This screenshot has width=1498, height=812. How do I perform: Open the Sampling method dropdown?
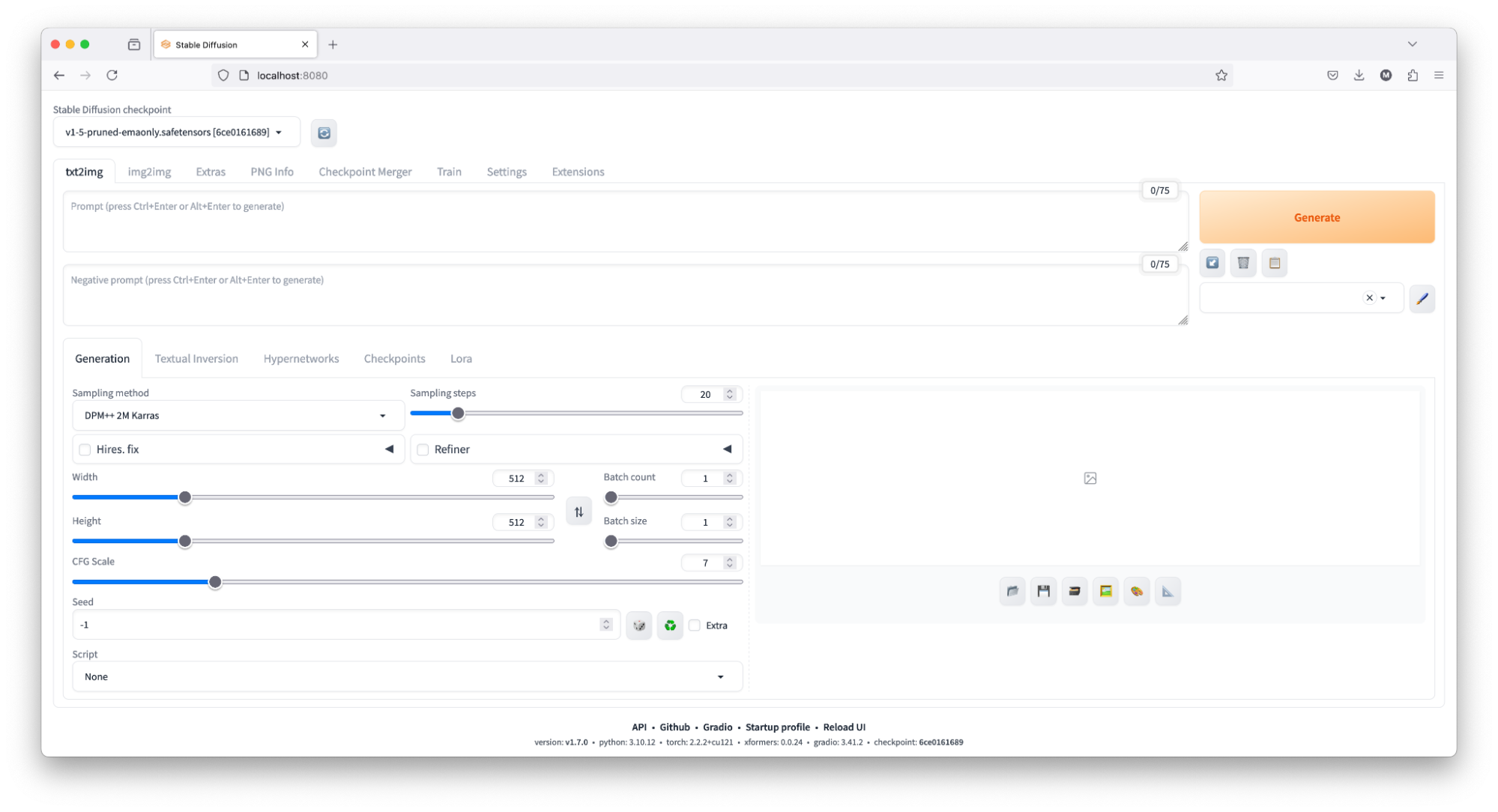238,416
